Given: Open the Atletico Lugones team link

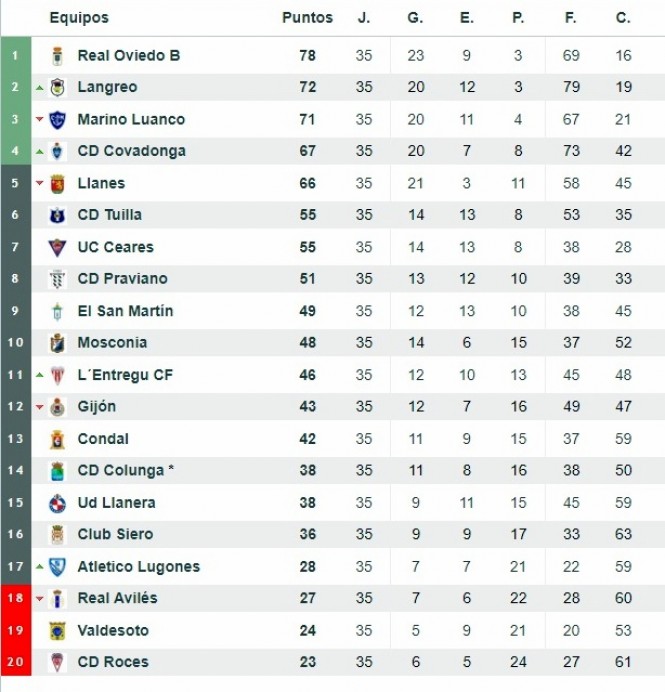Looking at the screenshot, I should [138, 567].
